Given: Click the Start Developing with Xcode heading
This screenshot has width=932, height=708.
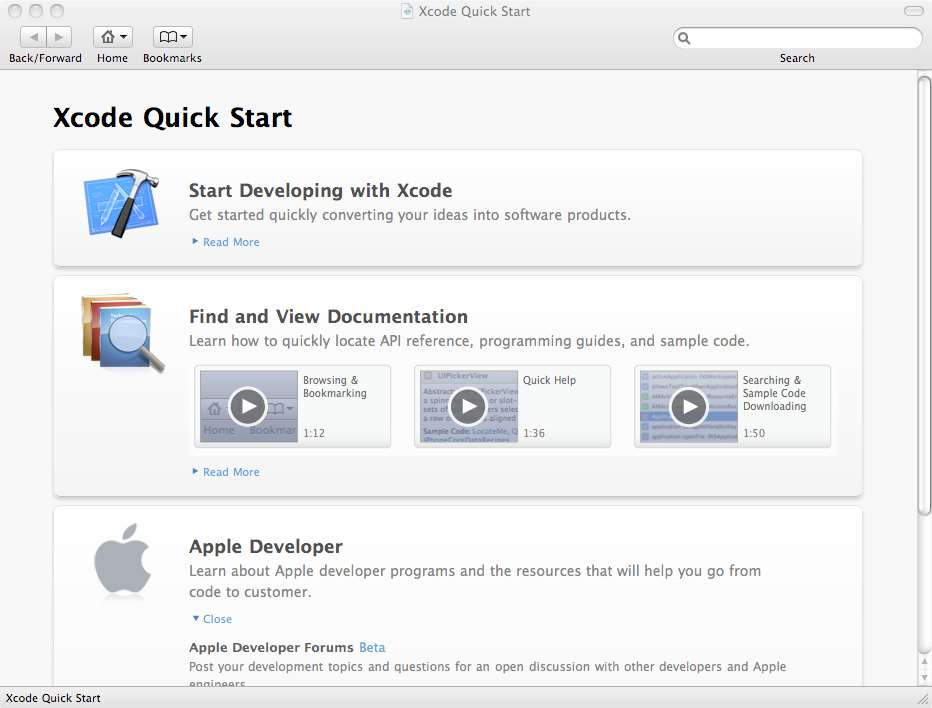Looking at the screenshot, I should (x=320, y=190).
